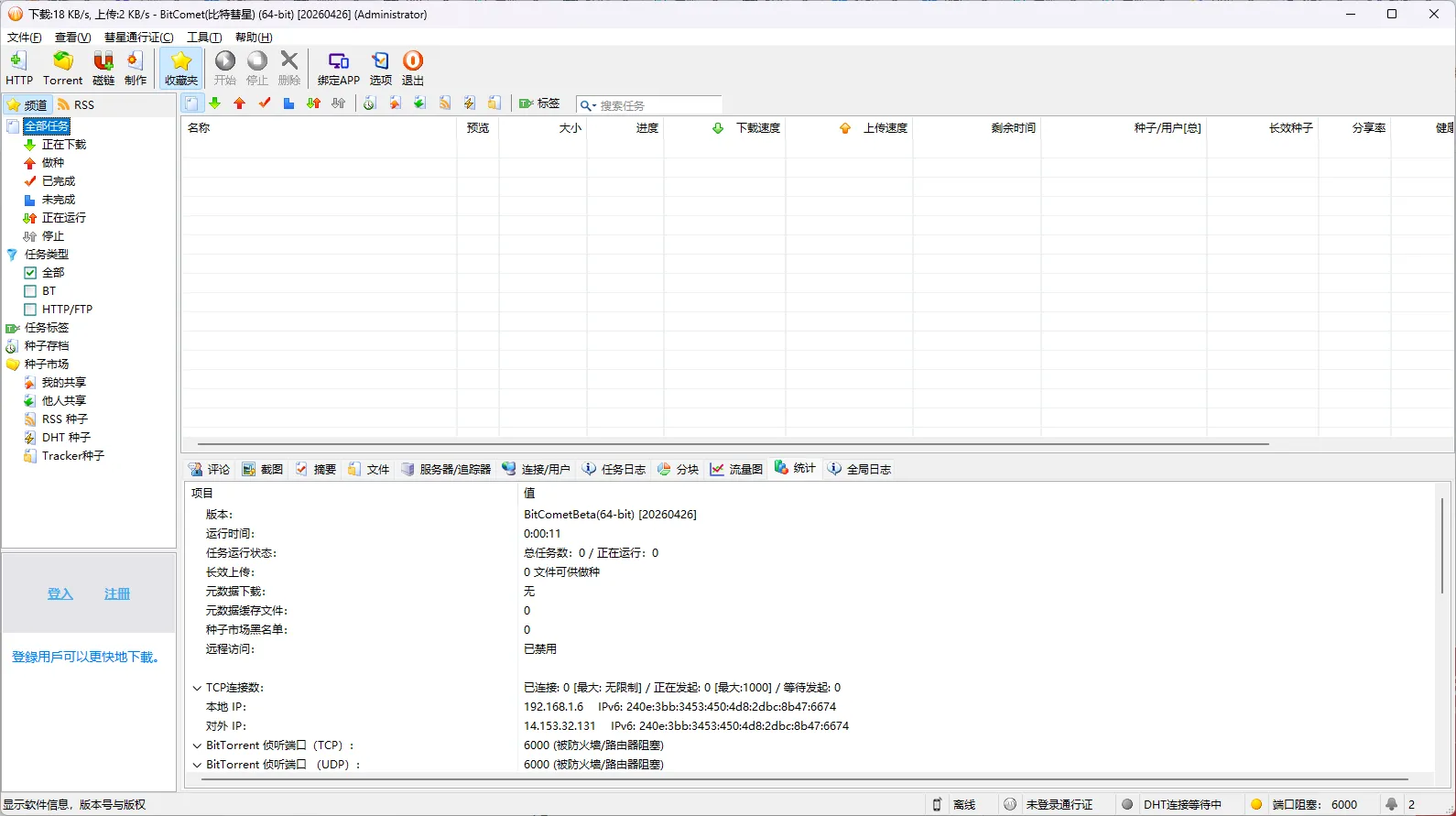Image resolution: width=1456 pixels, height=816 pixels.
Task: Click the others-shares page icon with green arrow in filter bar
Action: [x=419, y=103]
